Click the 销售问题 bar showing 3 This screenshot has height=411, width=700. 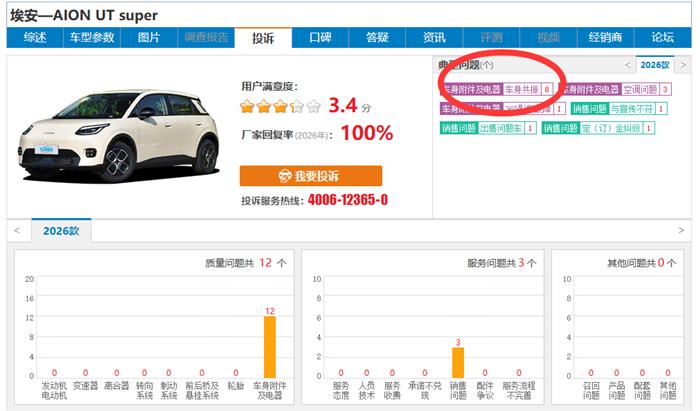click(458, 363)
